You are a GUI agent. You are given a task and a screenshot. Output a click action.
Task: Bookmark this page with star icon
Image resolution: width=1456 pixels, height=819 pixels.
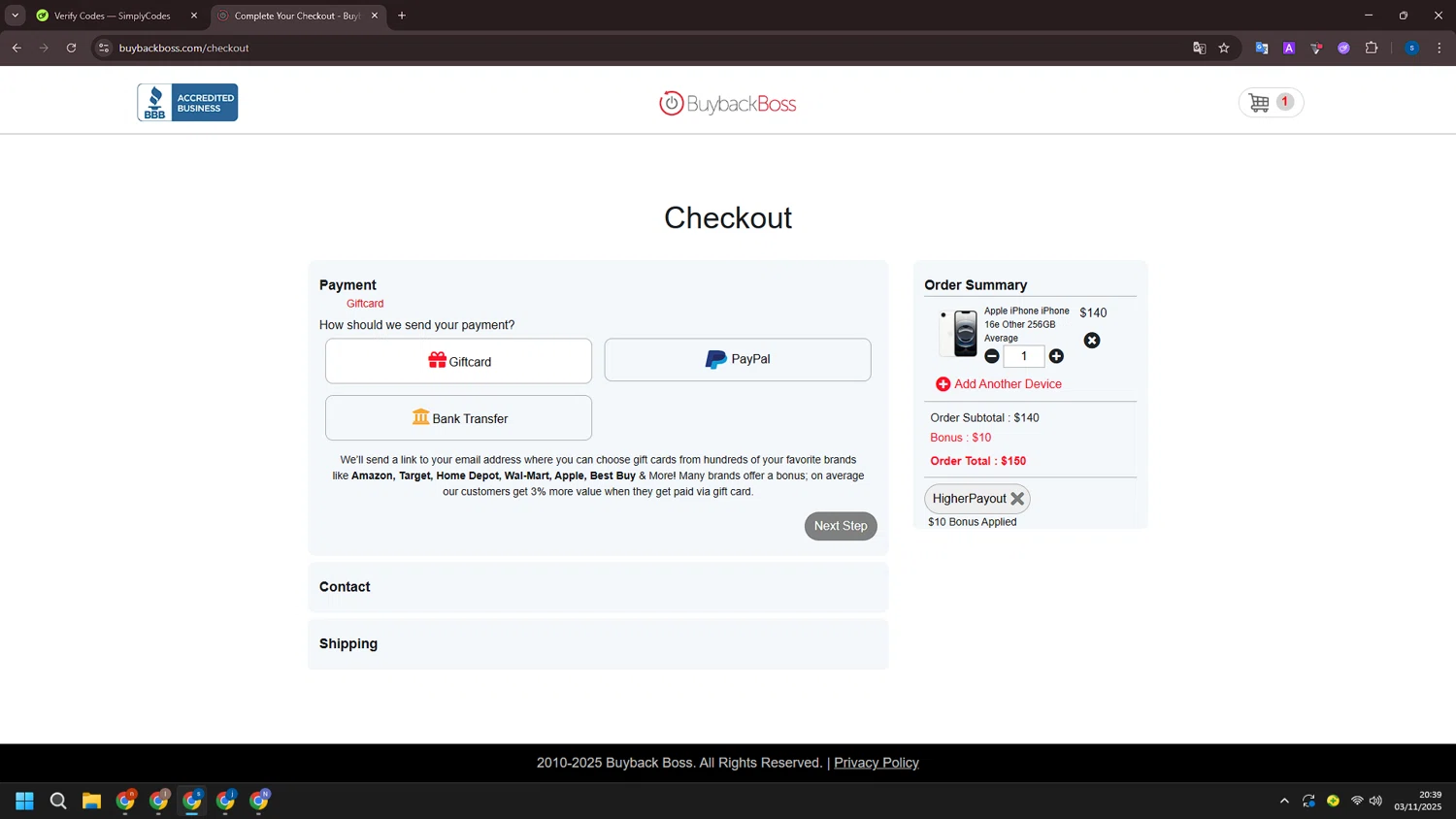pyautogui.click(x=1224, y=48)
